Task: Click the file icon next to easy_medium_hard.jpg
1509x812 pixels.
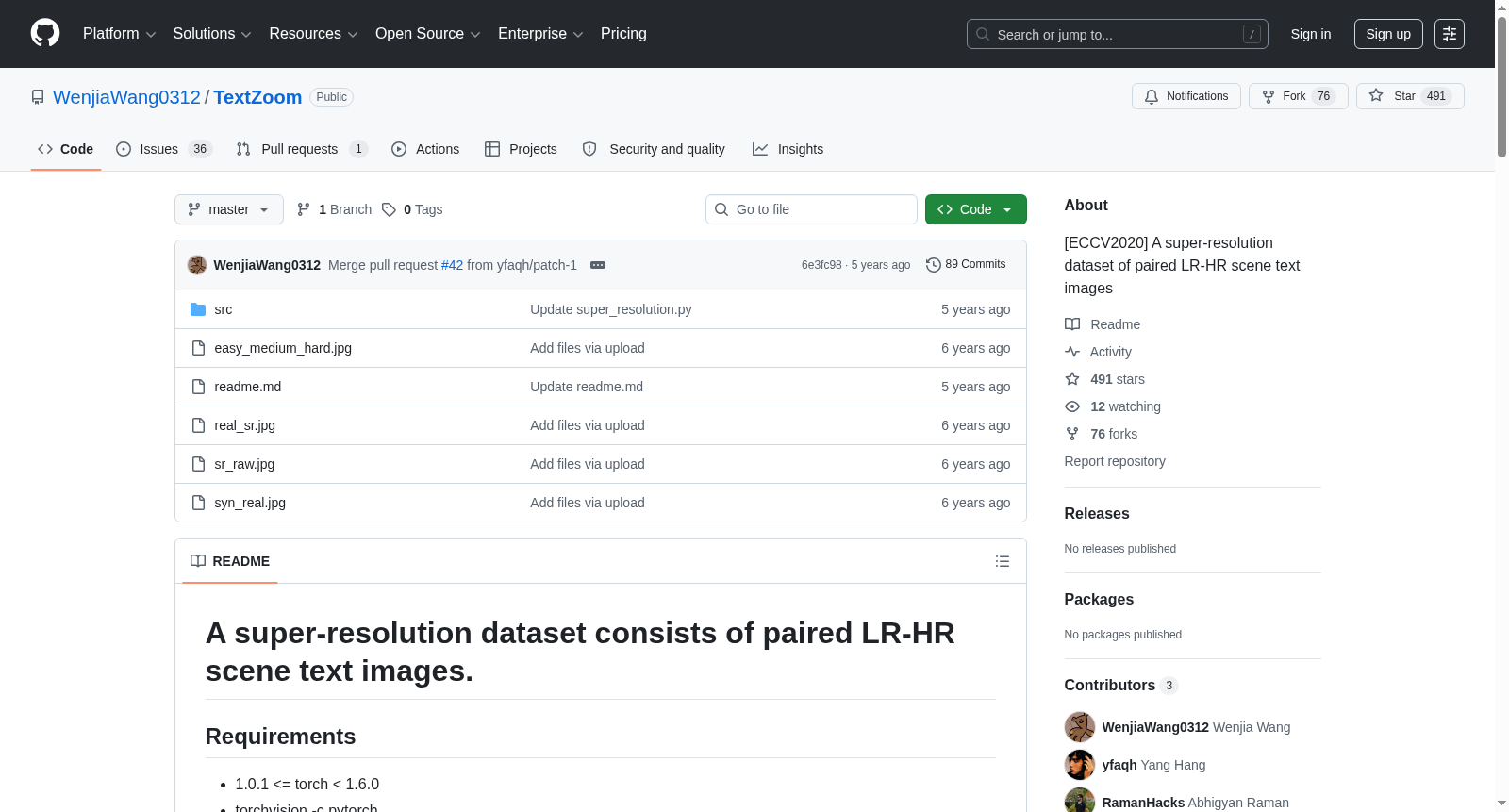Action: click(x=198, y=348)
